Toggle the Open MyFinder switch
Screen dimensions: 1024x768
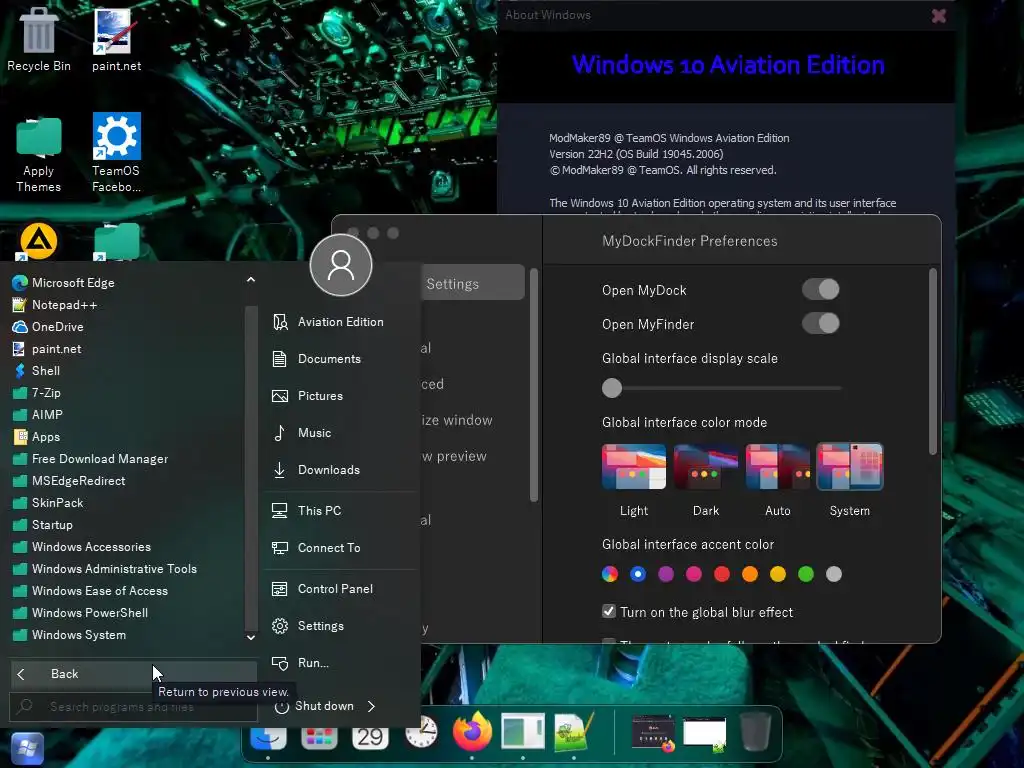821,323
